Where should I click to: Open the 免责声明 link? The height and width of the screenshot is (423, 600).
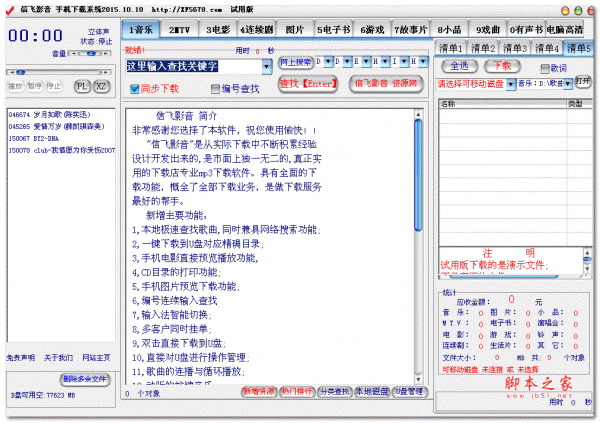[x=21, y=358]
